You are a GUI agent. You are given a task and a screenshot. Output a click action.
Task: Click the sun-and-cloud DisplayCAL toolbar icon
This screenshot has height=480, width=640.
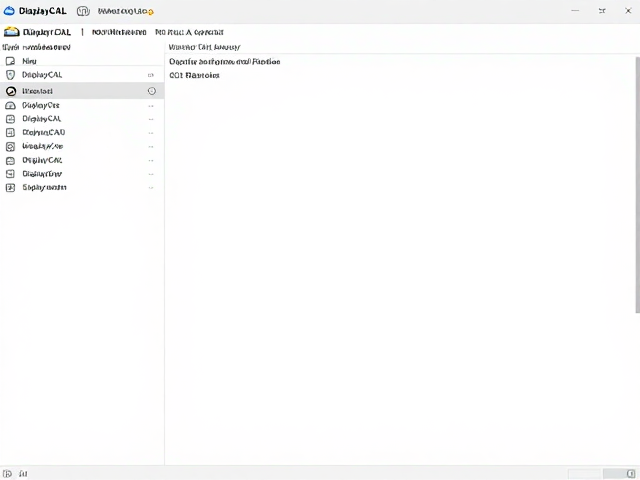click(x=12, y=32)
